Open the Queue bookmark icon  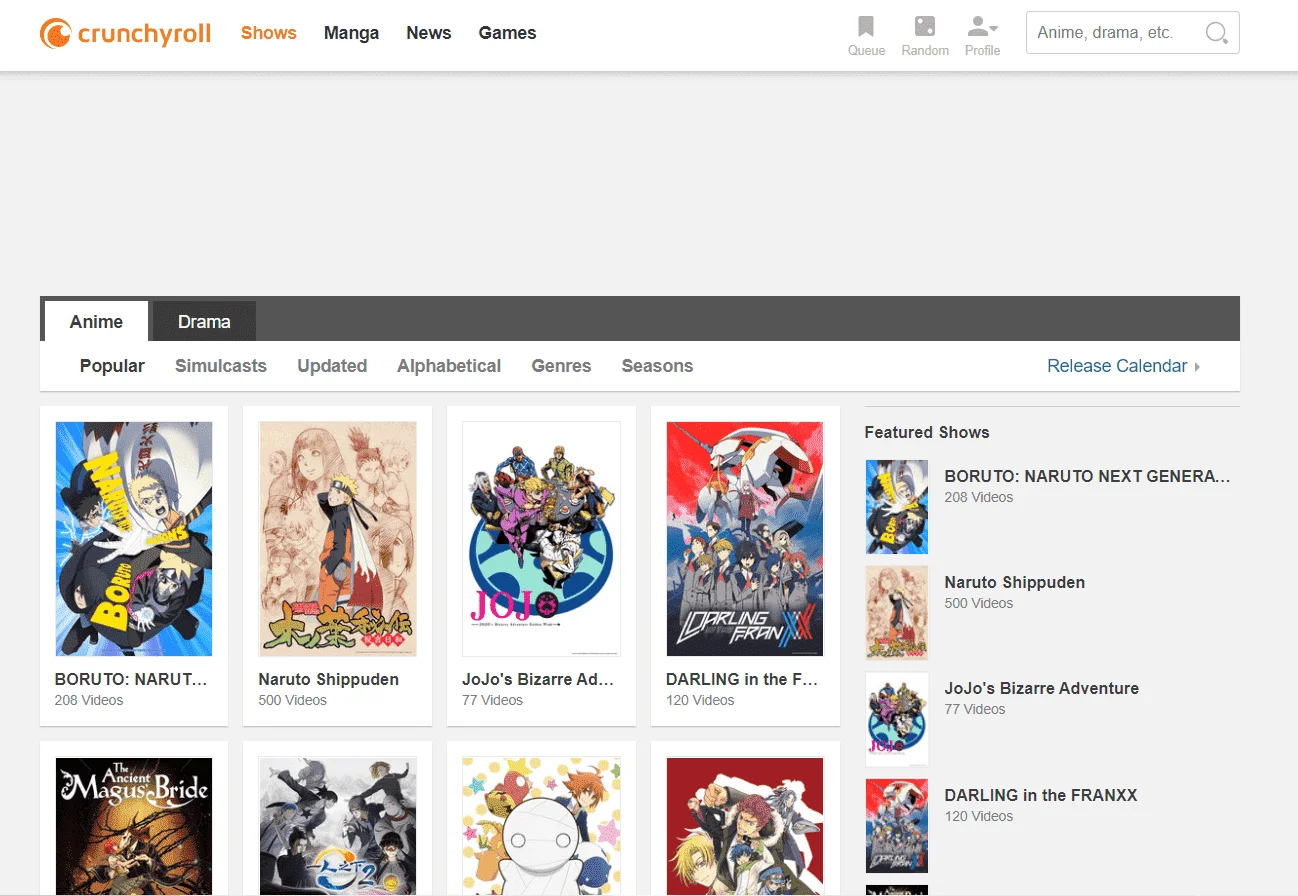[x=866, y=27]
